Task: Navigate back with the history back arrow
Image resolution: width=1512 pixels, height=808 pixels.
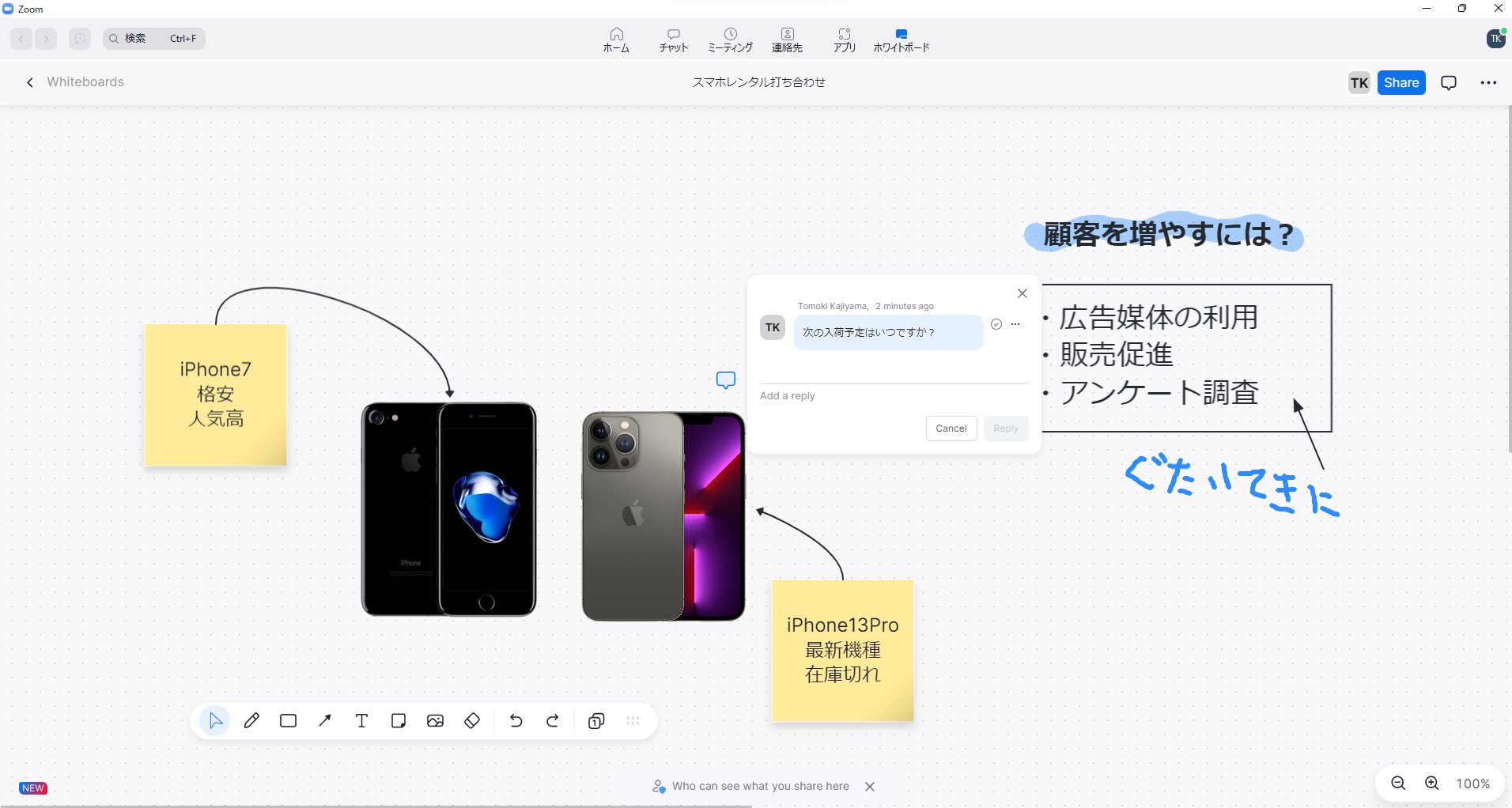Action: (x=21, y=39)
